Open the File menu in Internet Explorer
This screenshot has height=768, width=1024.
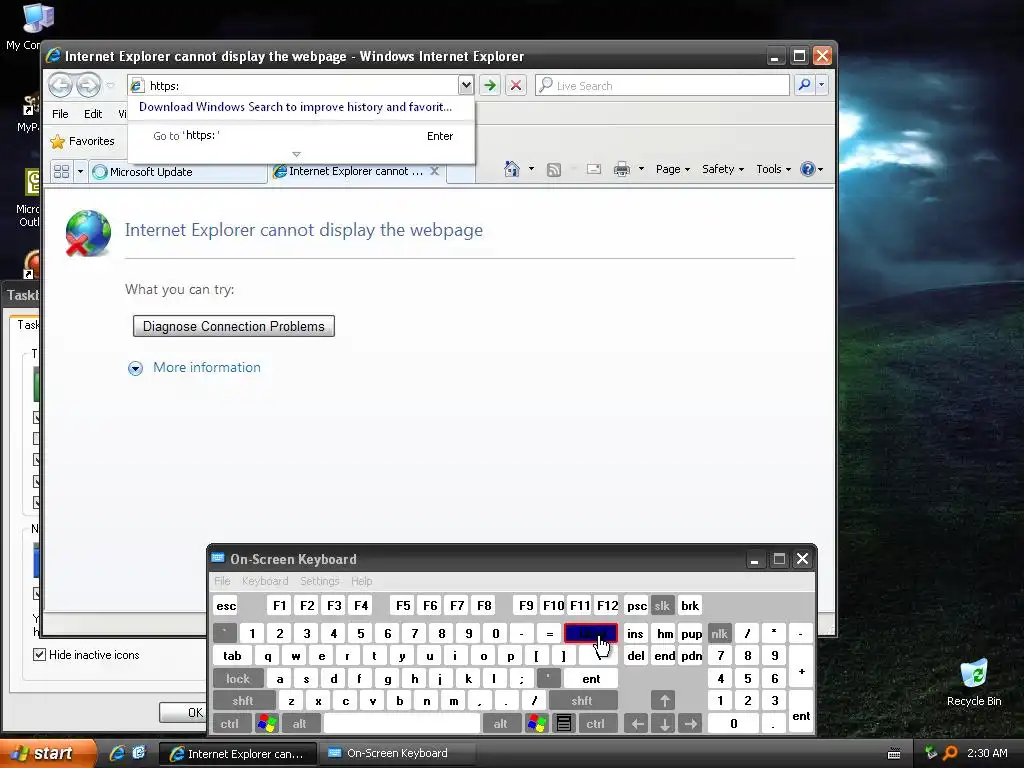pyautogui.click(x=60, y=114)
